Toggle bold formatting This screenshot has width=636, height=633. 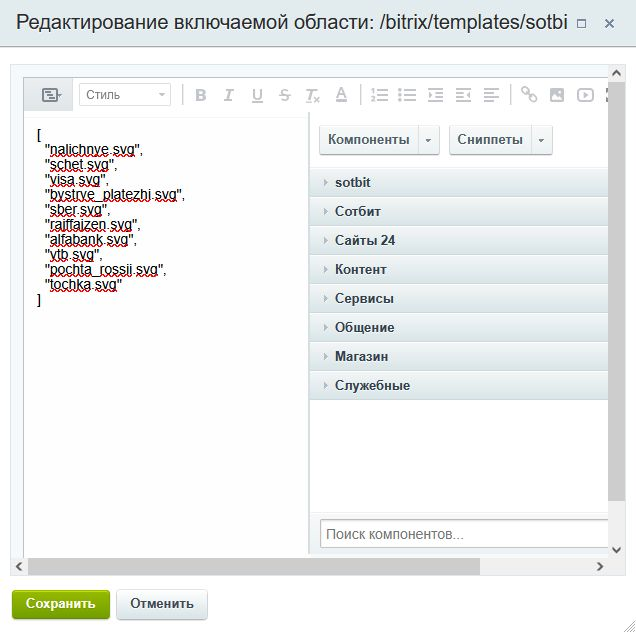pyautogui.click(x=201, y=95)
